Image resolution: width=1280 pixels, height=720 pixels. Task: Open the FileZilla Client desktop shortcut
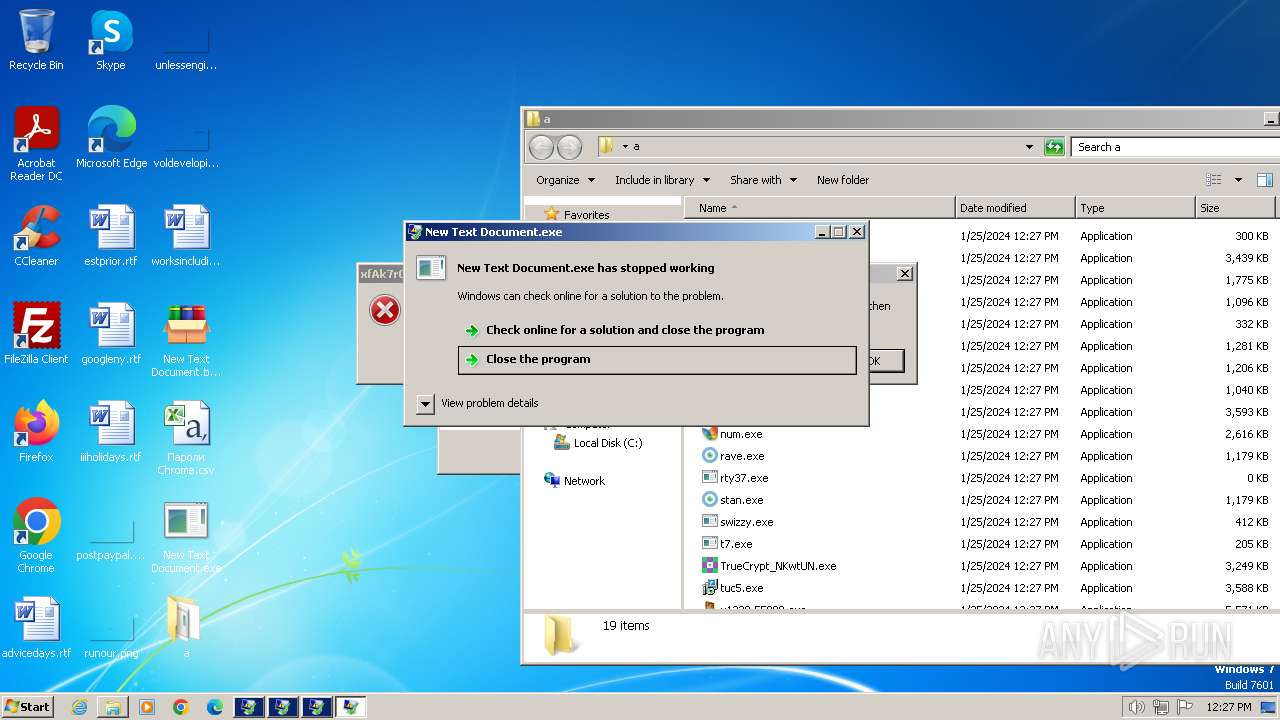click(x=36, y=334)
